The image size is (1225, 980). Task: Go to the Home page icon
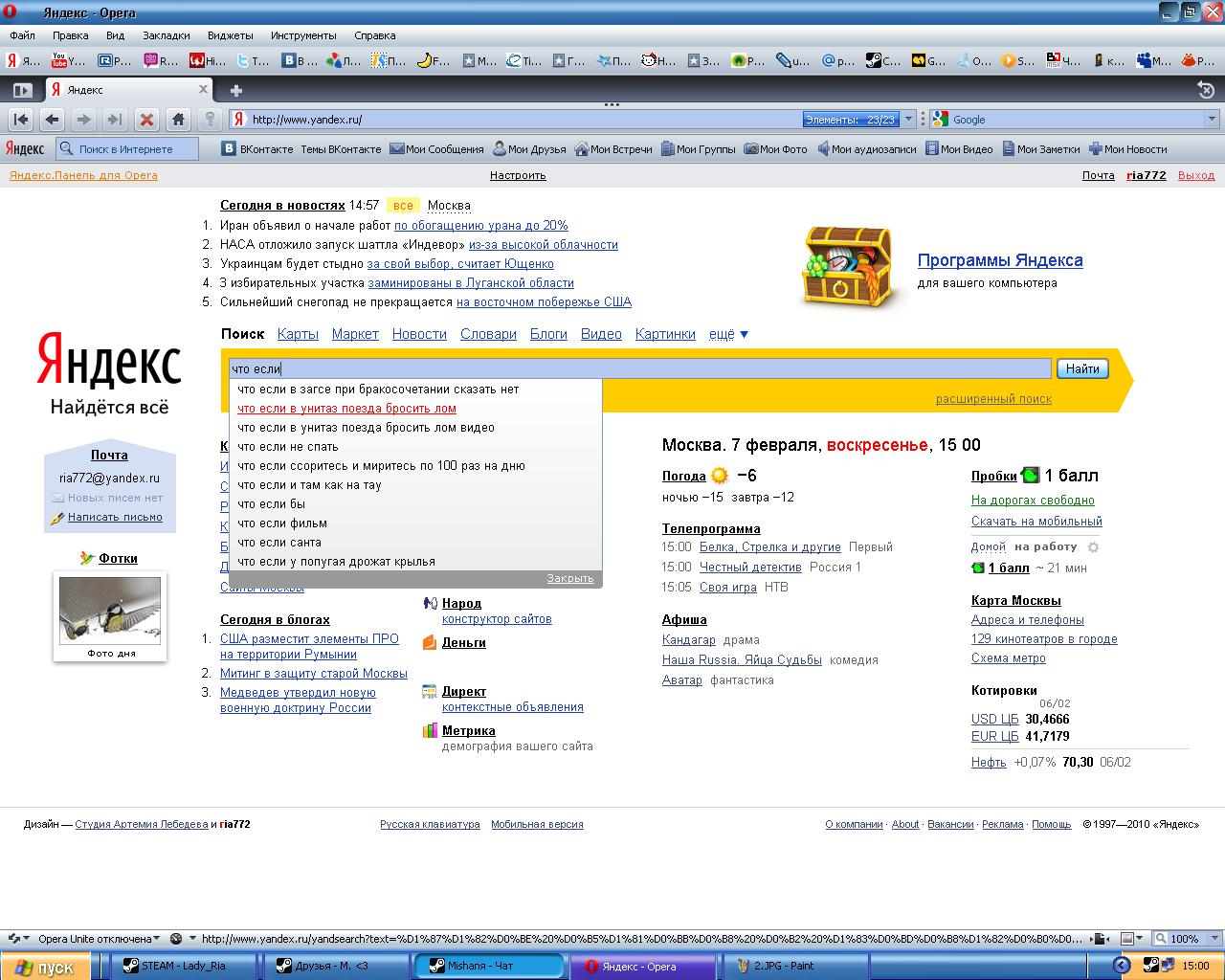tap(178, 120)
